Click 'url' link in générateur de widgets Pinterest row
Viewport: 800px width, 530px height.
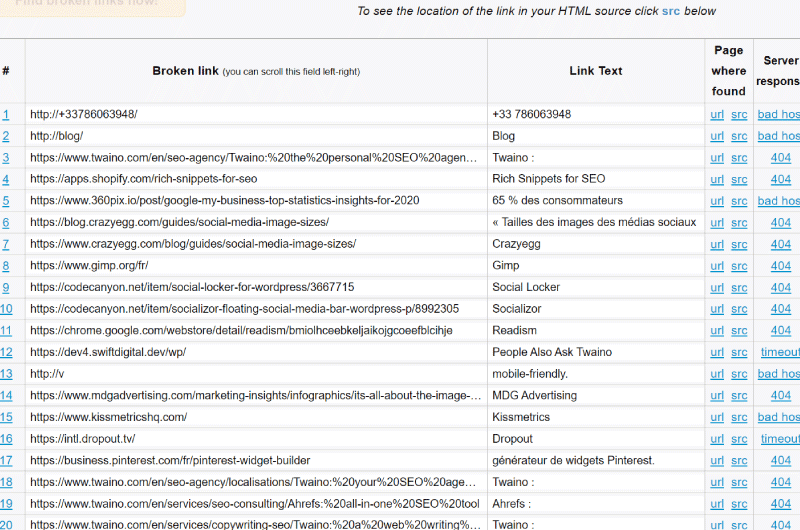coord(717,461)
